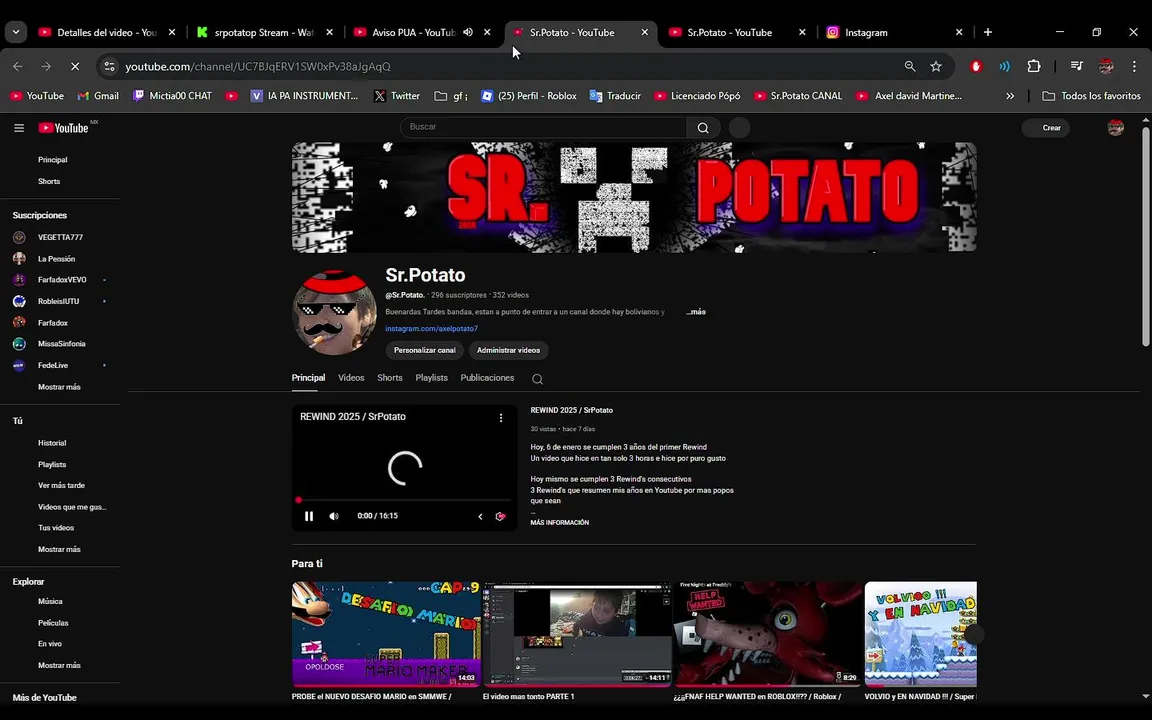Open the channel Videos tab
Screen dimensions: 1152x720
(351, 378)
